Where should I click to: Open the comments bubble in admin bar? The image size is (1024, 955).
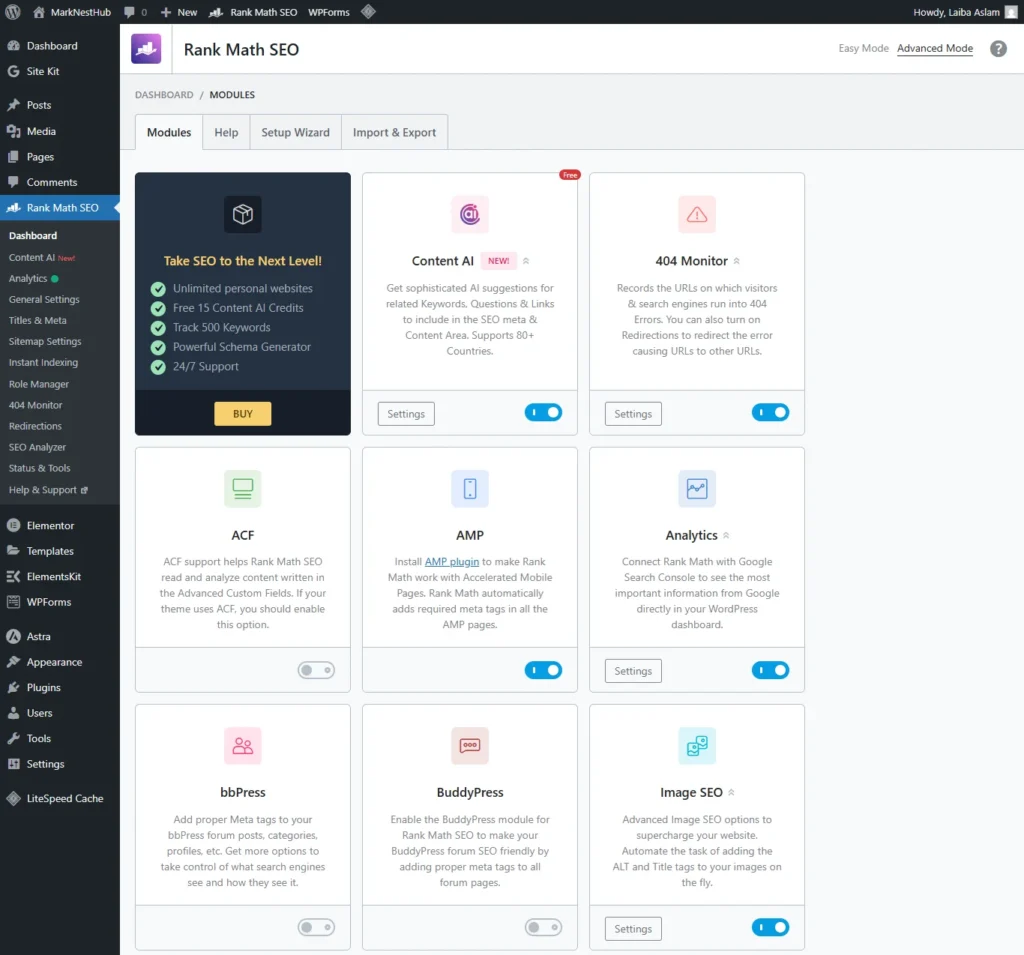coord(129,12)
